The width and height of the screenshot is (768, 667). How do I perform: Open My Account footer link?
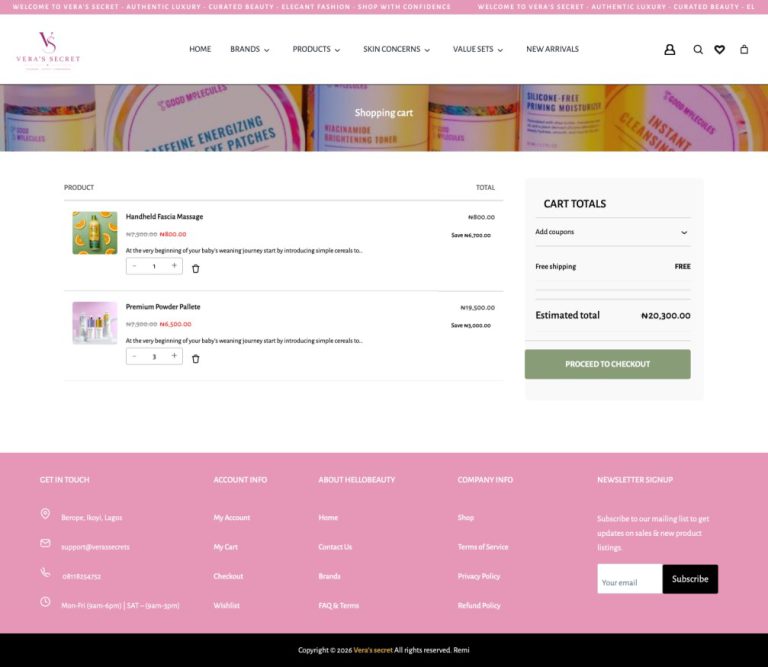232,518
